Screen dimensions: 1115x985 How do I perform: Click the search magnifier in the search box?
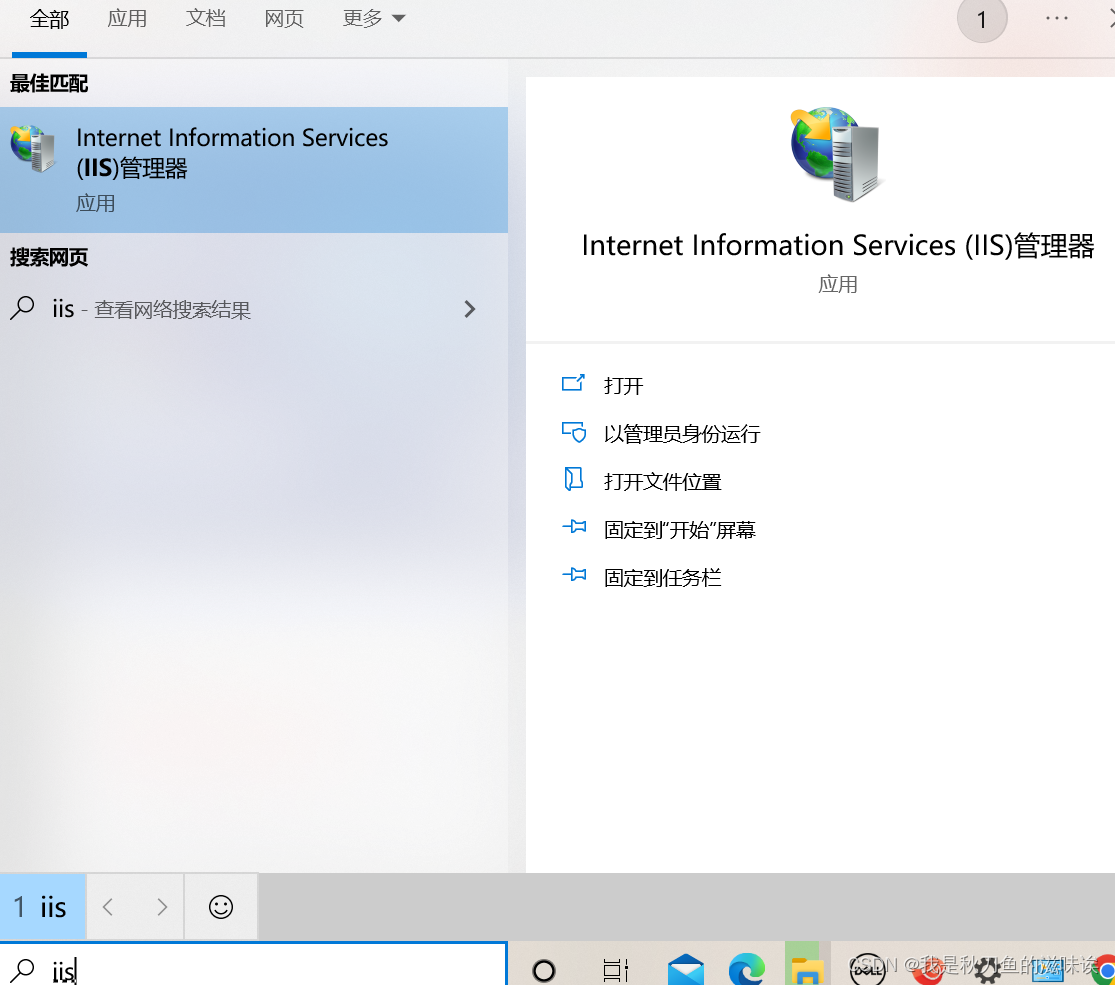point(22,970)
